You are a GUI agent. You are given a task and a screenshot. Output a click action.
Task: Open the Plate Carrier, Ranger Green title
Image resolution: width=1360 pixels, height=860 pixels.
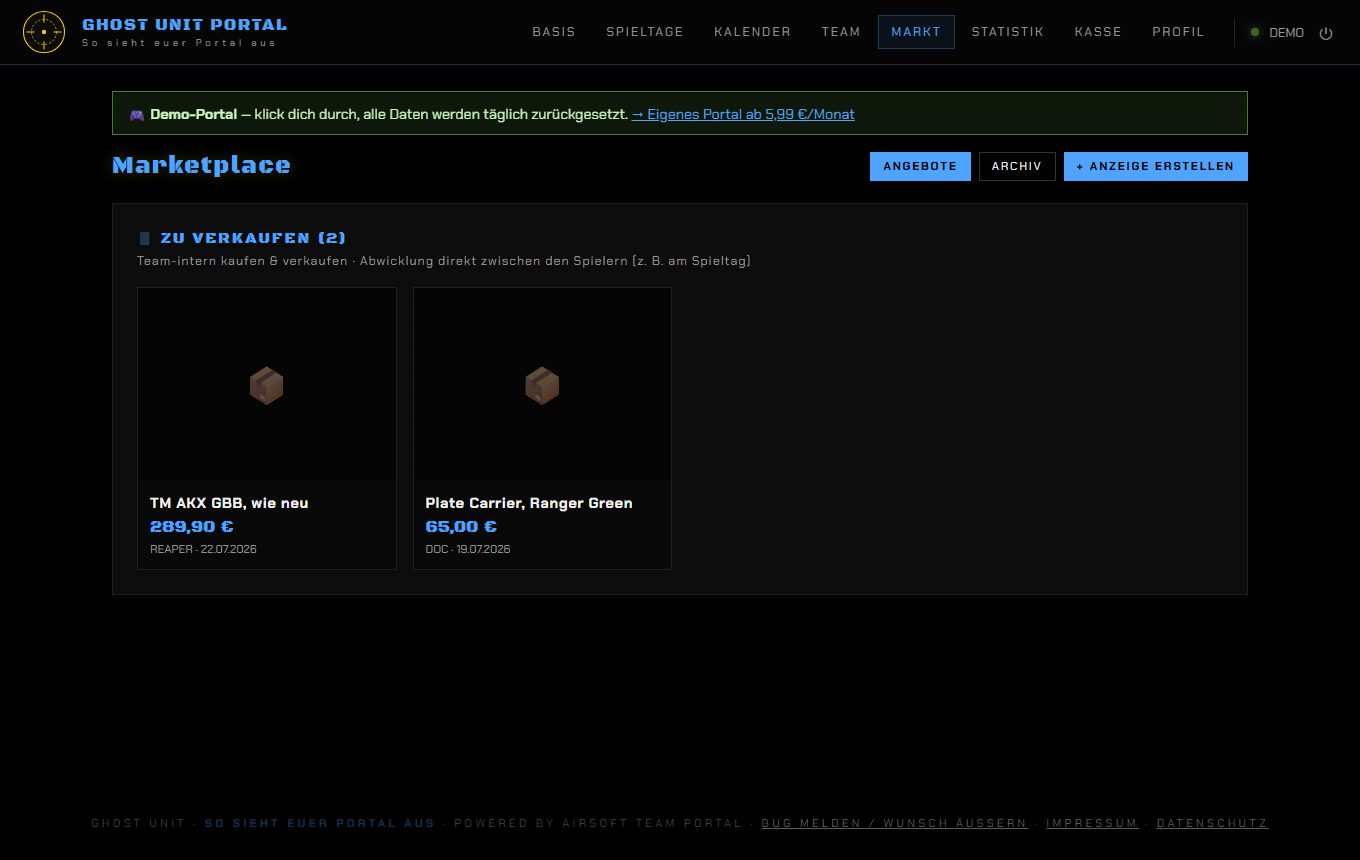click(529, 503)
